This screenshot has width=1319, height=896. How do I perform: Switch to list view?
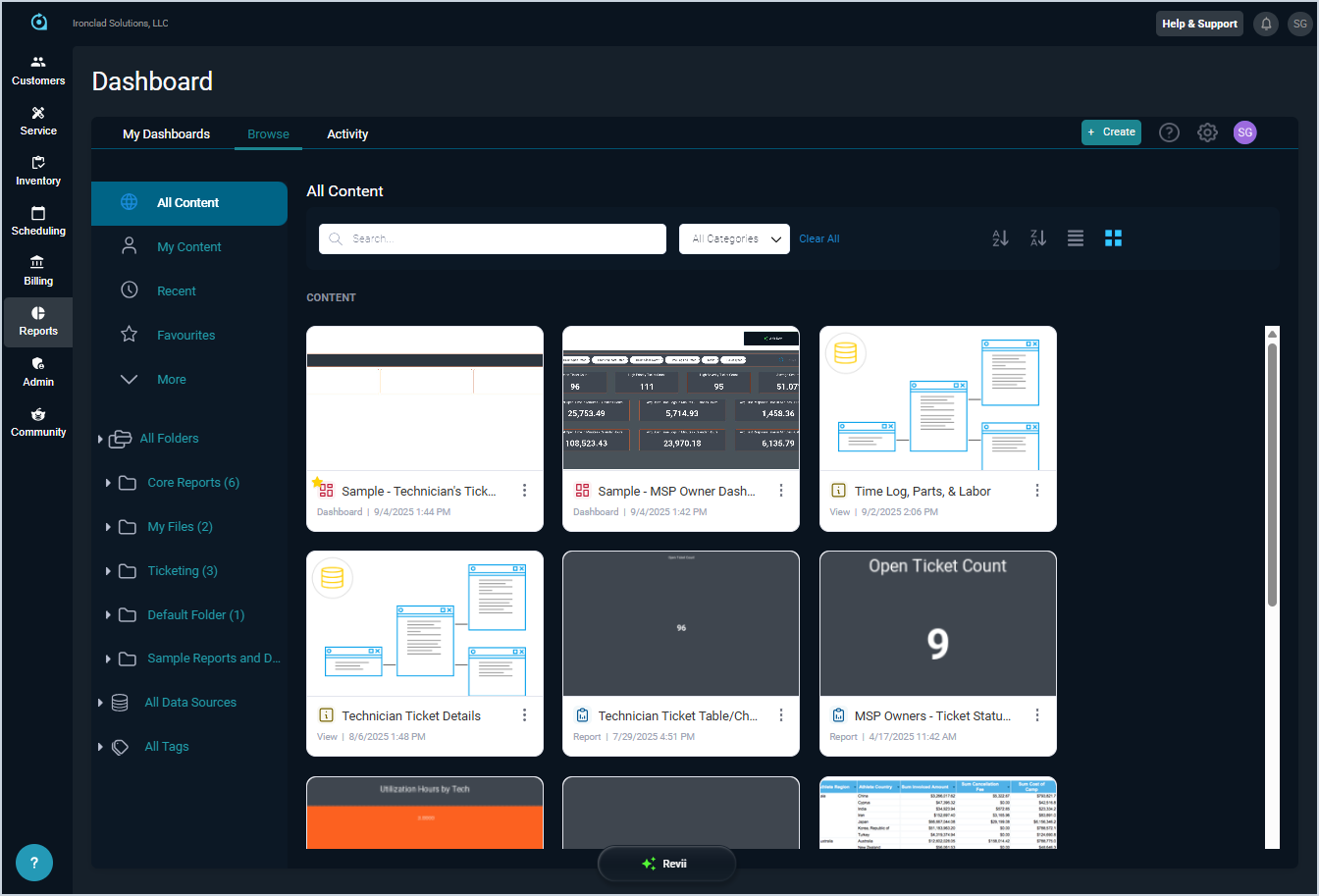(1076, 238)
